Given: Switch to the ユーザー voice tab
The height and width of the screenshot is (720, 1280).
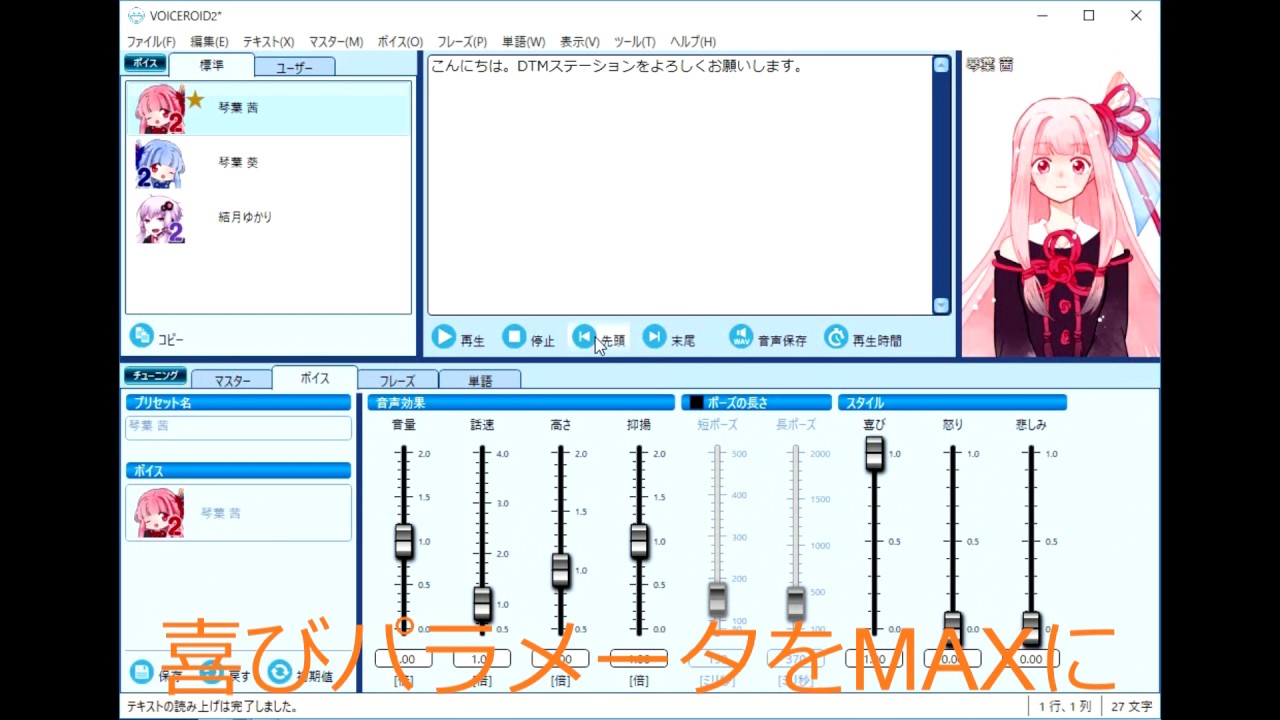Looking at the screenshot, I should pyautogui.click(x=294, y=67).
